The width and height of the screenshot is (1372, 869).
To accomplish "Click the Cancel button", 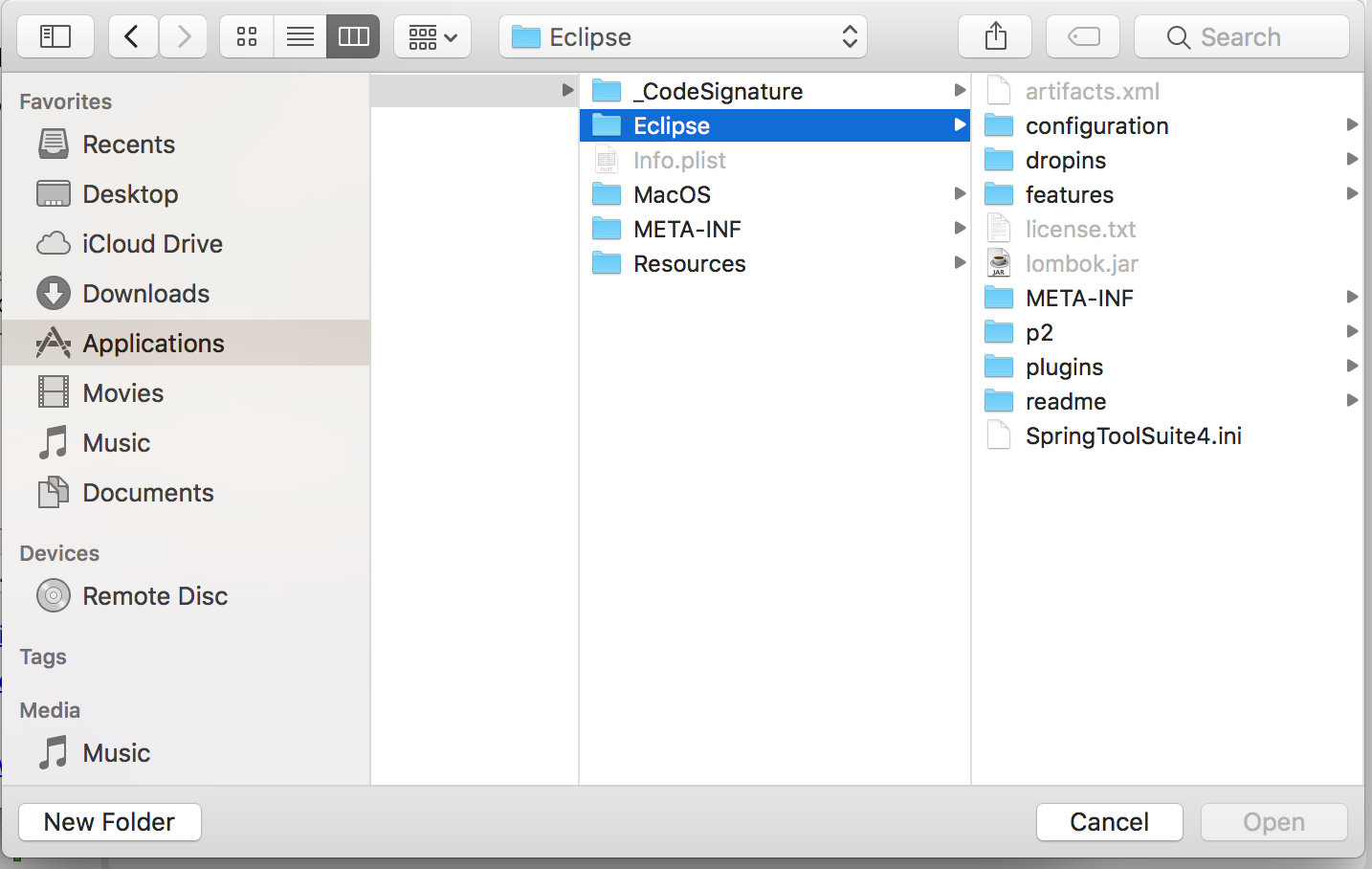I will pos(1110,822).
